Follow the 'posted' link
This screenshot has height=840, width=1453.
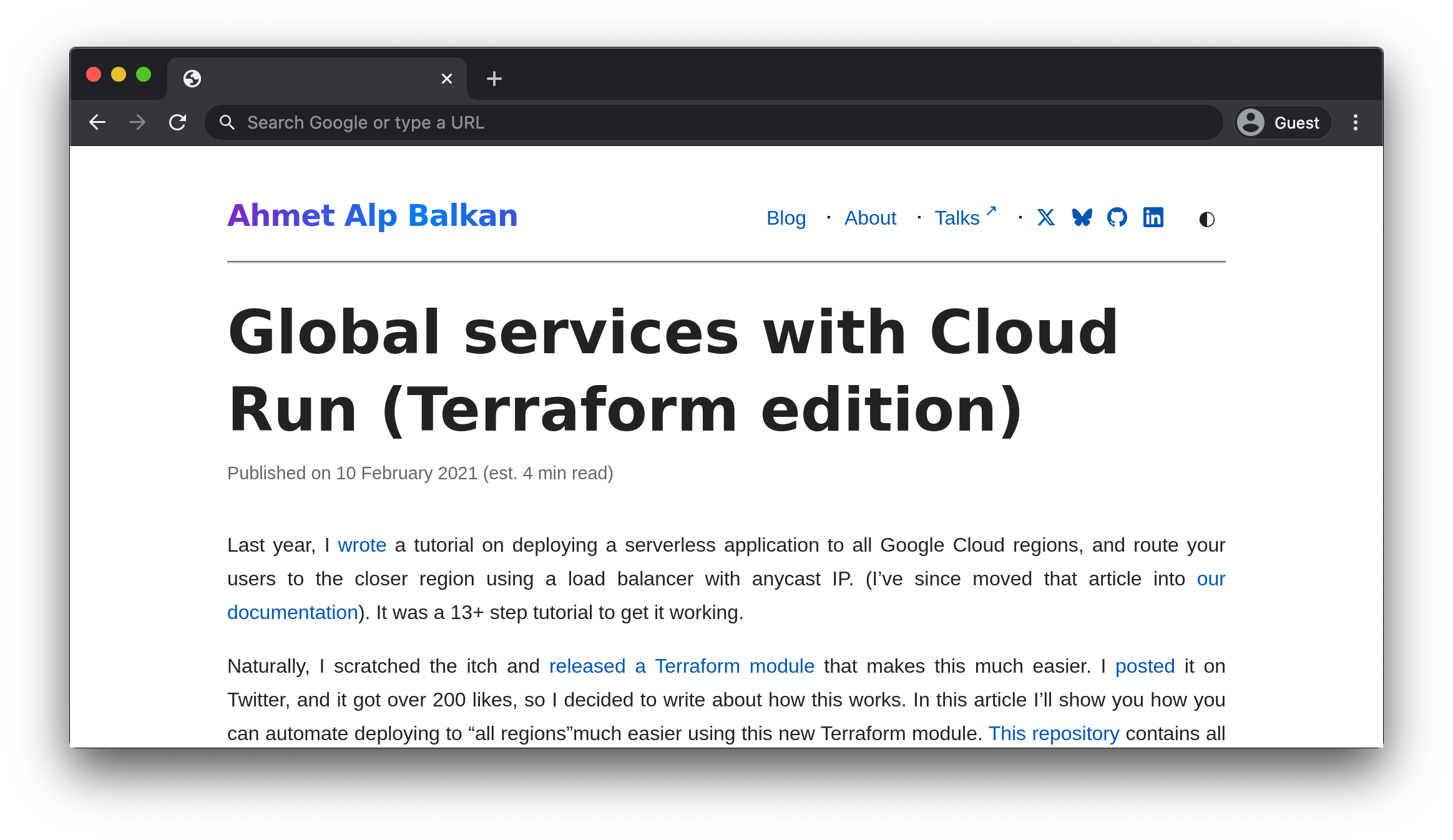point(1145,666)
